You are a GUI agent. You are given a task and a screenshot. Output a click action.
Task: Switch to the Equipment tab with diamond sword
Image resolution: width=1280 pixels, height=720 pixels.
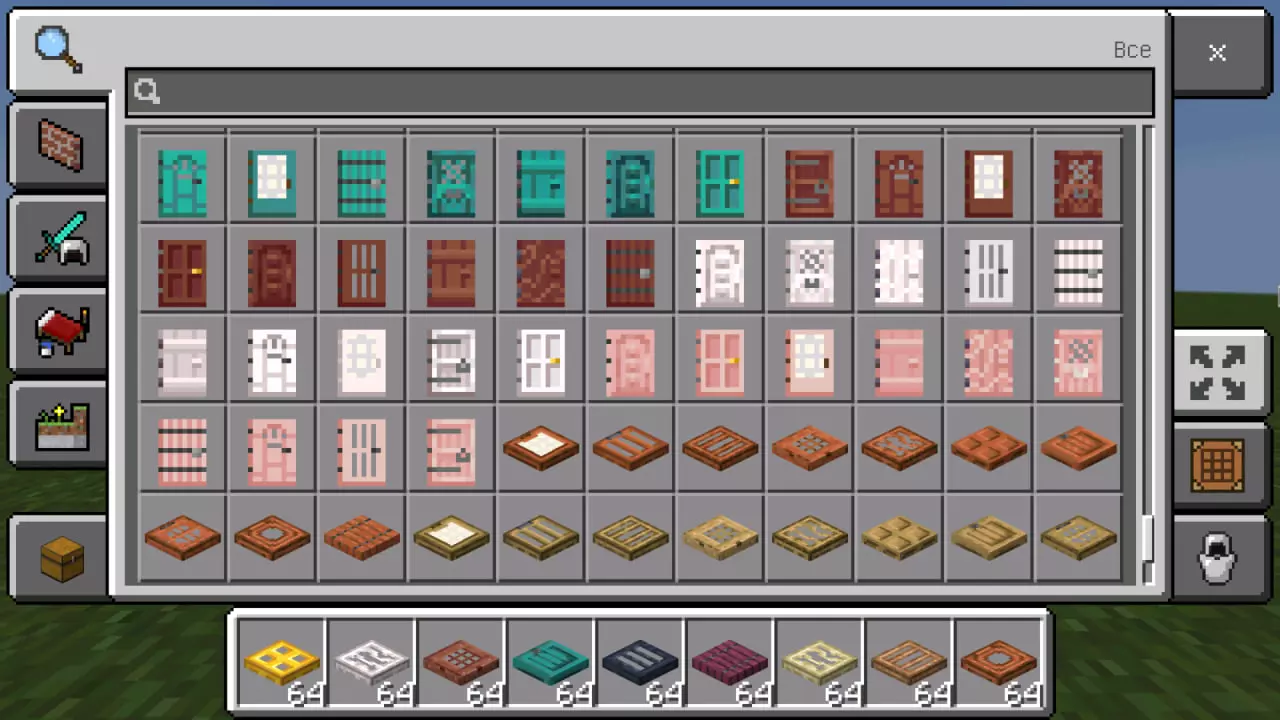click(60, 238)
